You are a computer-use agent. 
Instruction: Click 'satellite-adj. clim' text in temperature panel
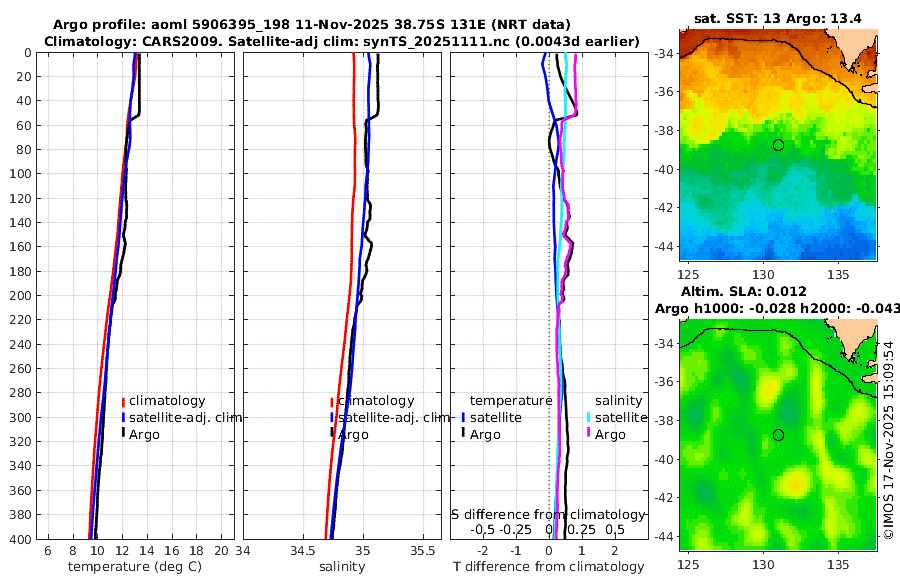pyautogui.click(x=185, y=417)
